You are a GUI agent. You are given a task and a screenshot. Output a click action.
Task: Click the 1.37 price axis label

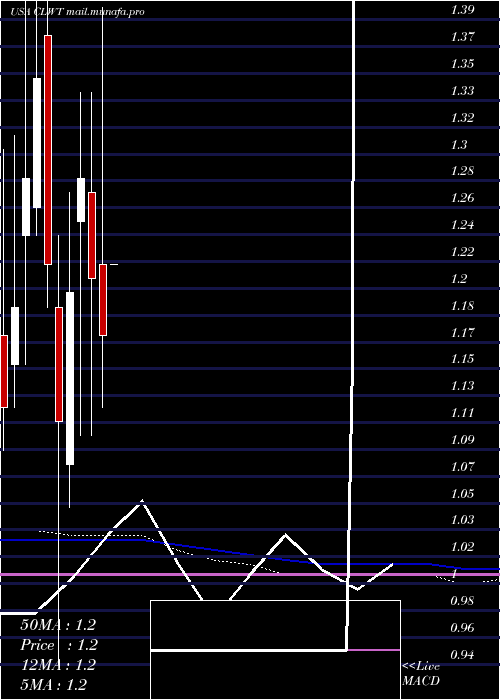click(x=462, y=37)
